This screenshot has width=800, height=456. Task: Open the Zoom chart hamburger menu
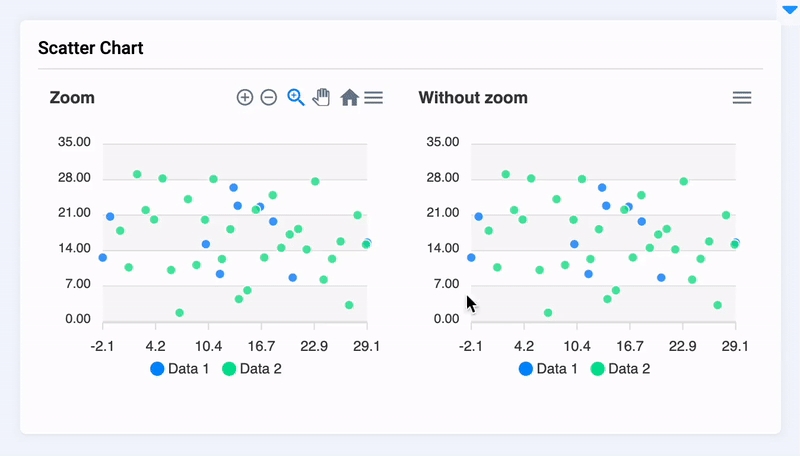(x=373, y=97)
